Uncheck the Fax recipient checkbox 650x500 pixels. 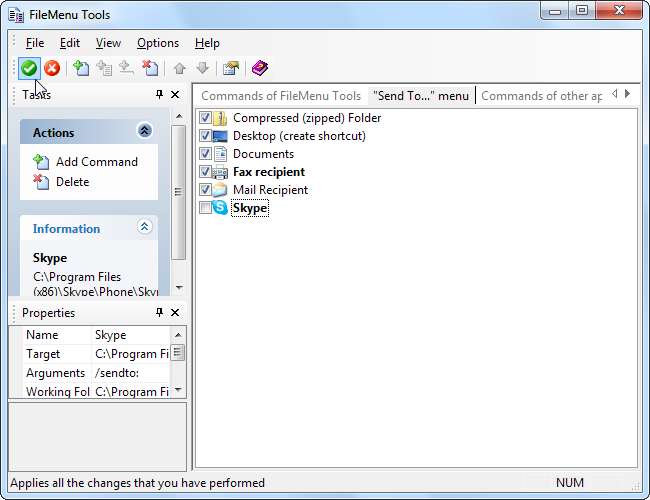[x=205, y=171]
